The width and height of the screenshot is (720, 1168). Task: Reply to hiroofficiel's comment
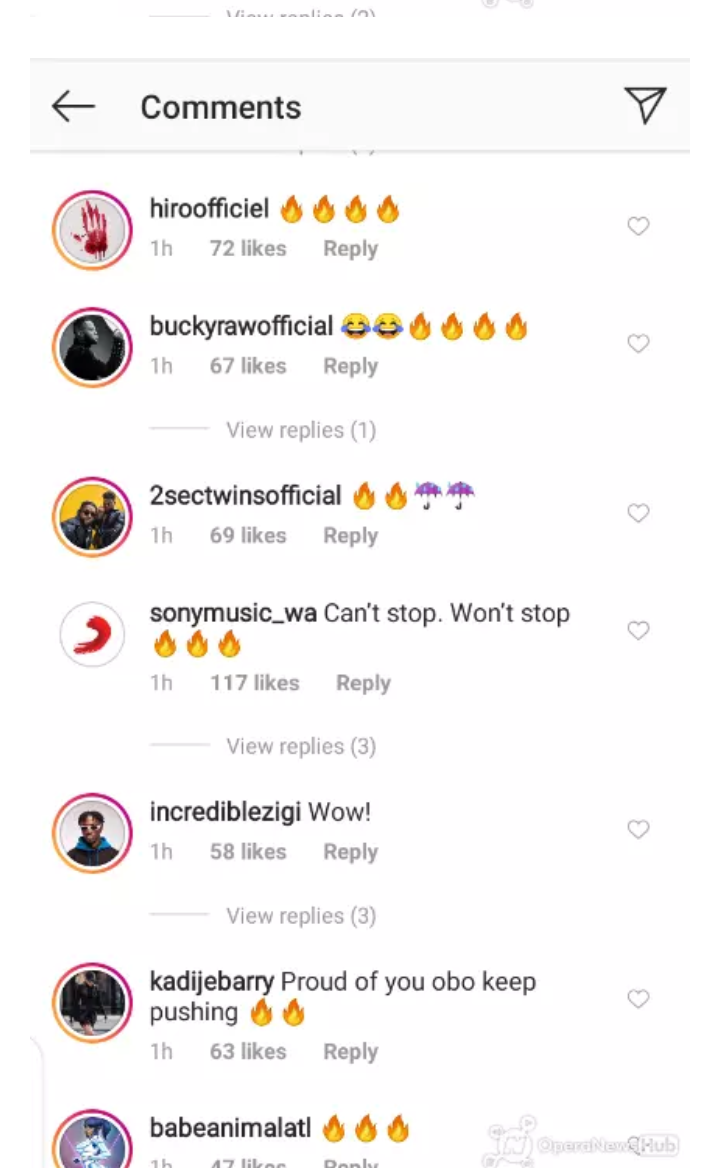[x=350, y=249]
